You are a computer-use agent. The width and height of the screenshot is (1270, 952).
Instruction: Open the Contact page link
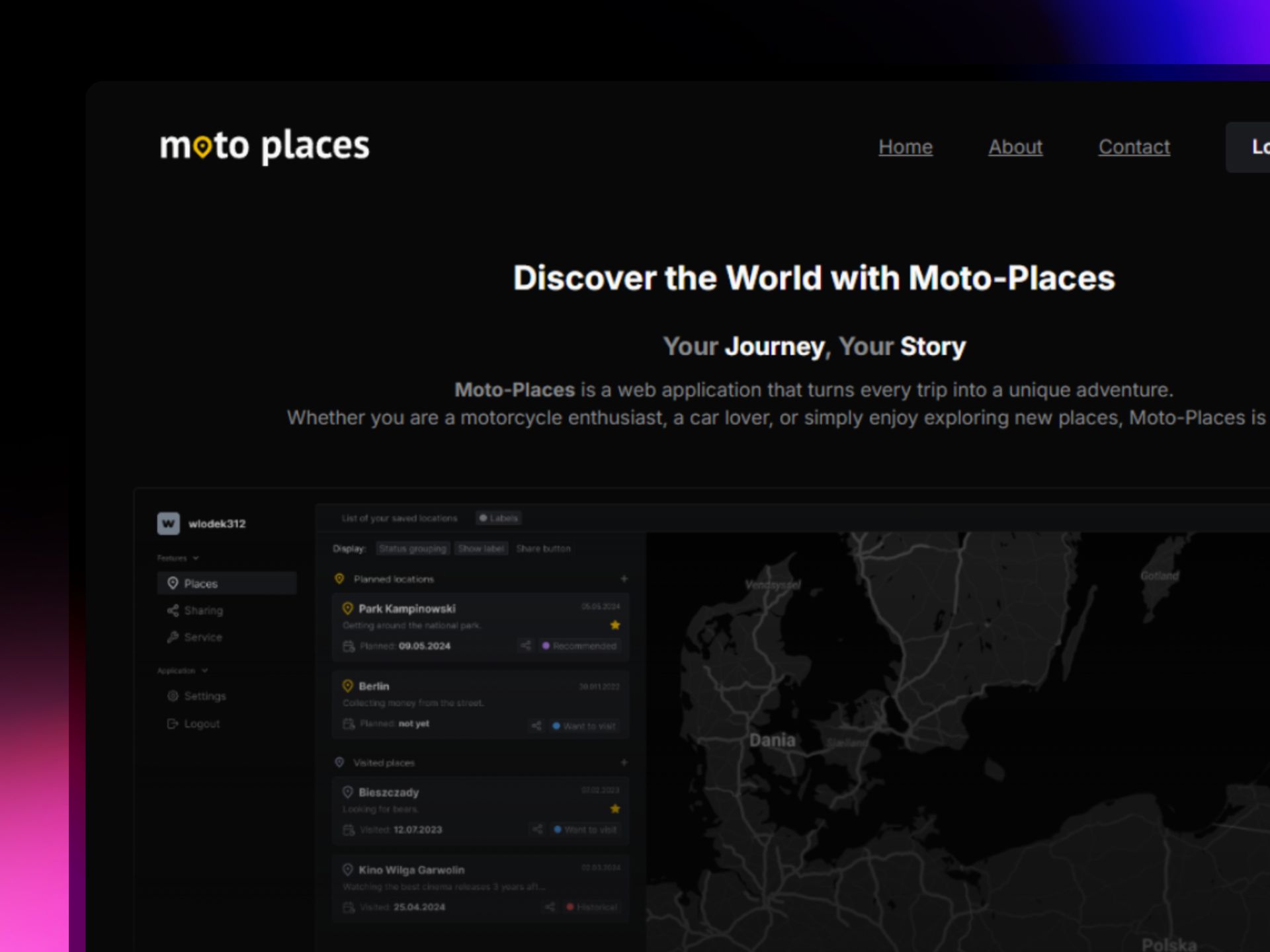[1134, 147]
